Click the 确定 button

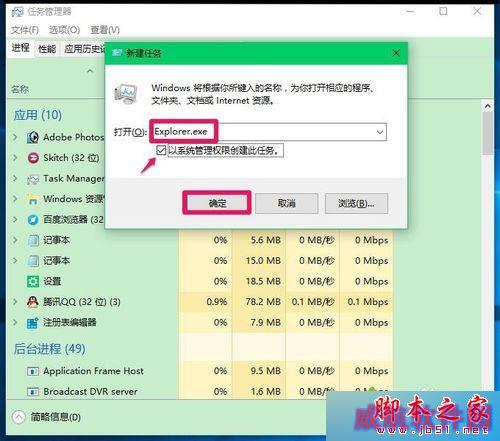[217, 203]
